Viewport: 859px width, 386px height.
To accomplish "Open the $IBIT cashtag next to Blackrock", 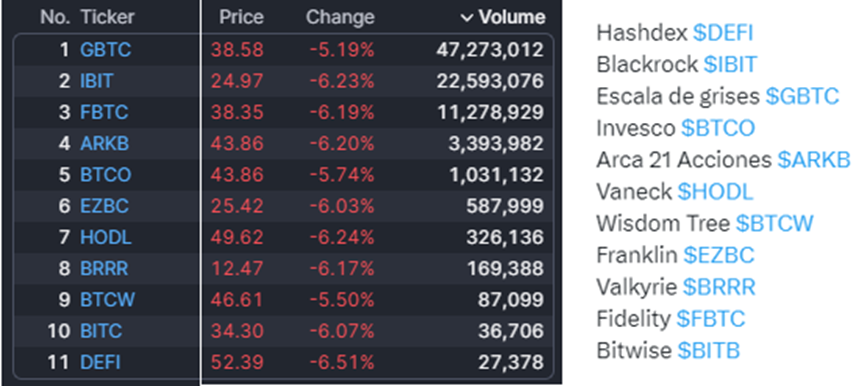I will click(730, 65).
